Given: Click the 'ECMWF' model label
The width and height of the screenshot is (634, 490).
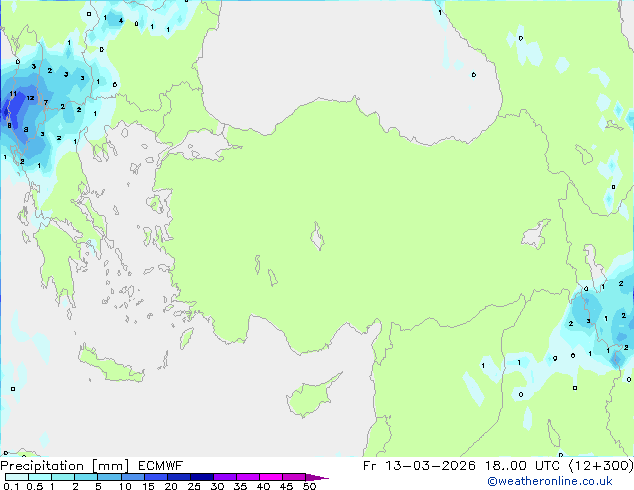Looking at the screenshot, I should [x=161, y=466].
